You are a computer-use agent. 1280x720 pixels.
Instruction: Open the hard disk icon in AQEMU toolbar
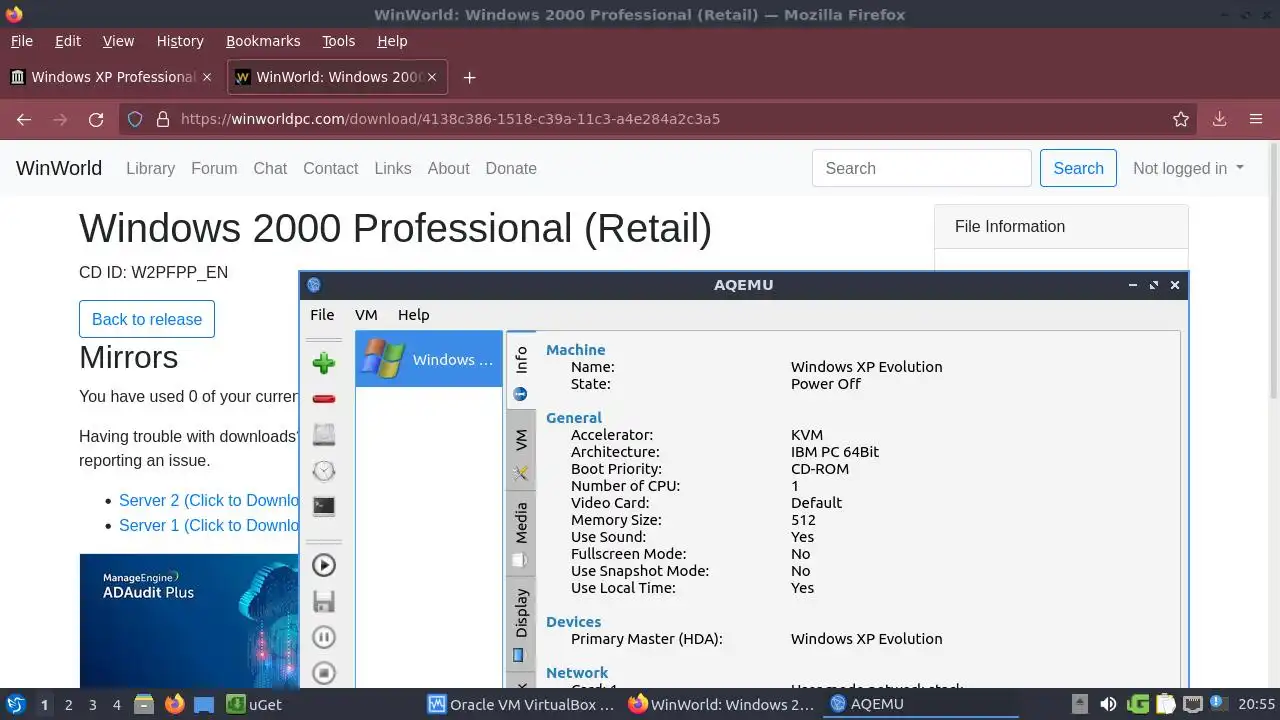pyautogui.click(x=323, y=434)
